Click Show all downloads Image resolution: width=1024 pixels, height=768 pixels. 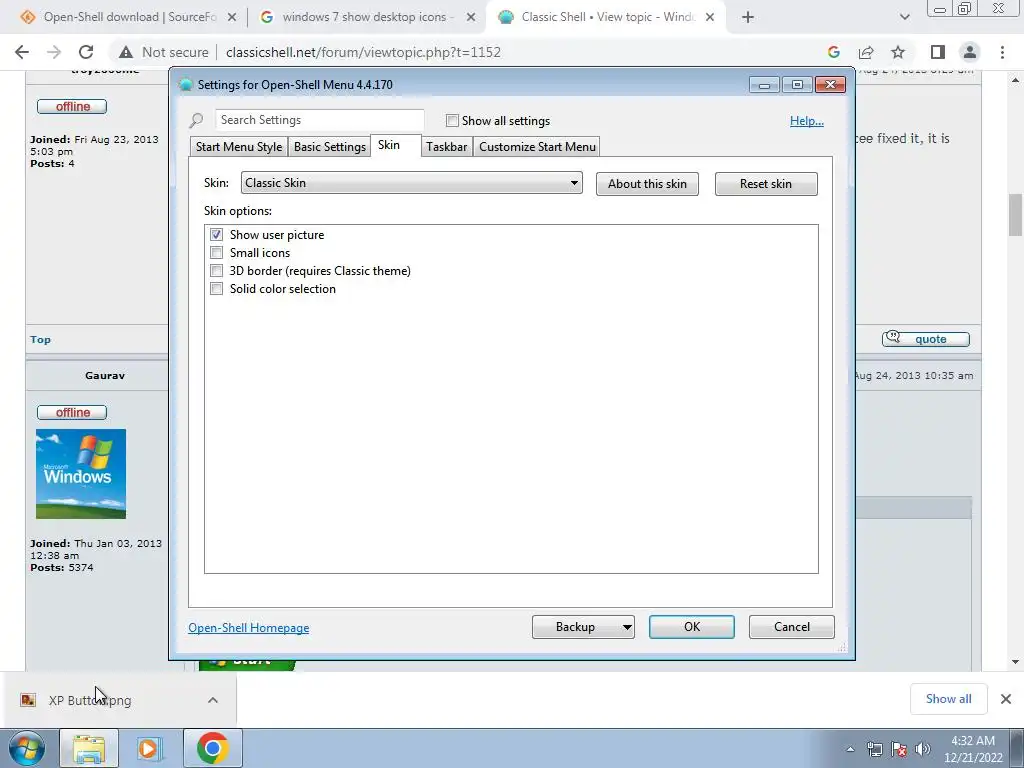click(x=948, y=699)
